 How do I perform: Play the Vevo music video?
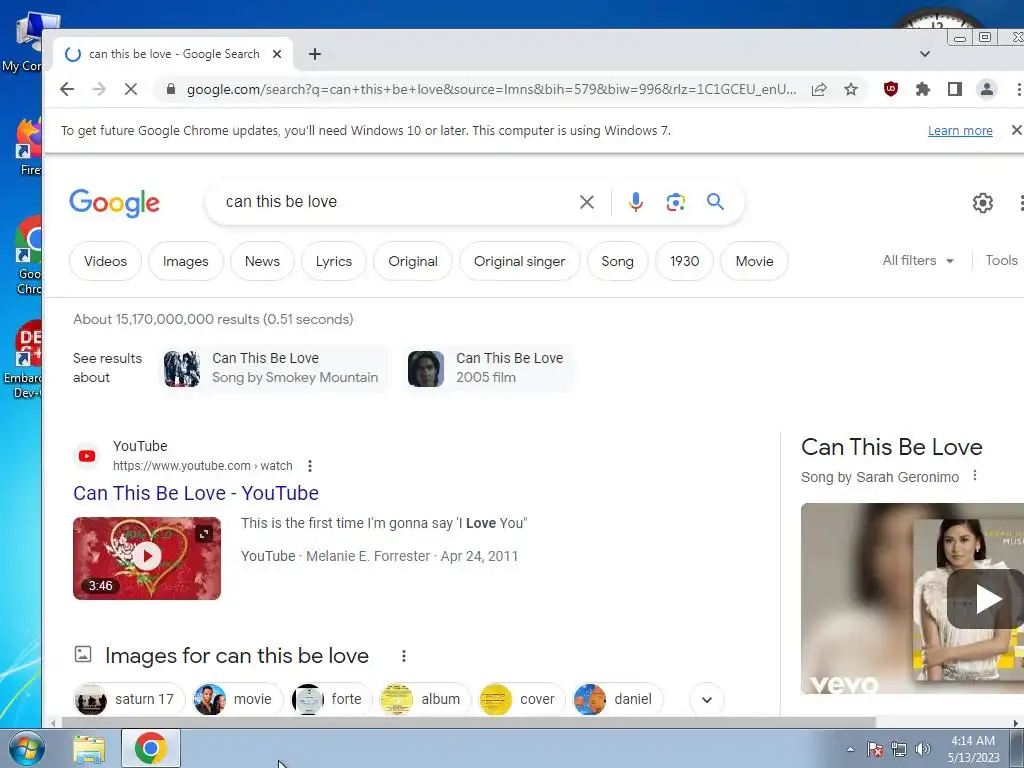pyautogui.click(x=986, y=599)
